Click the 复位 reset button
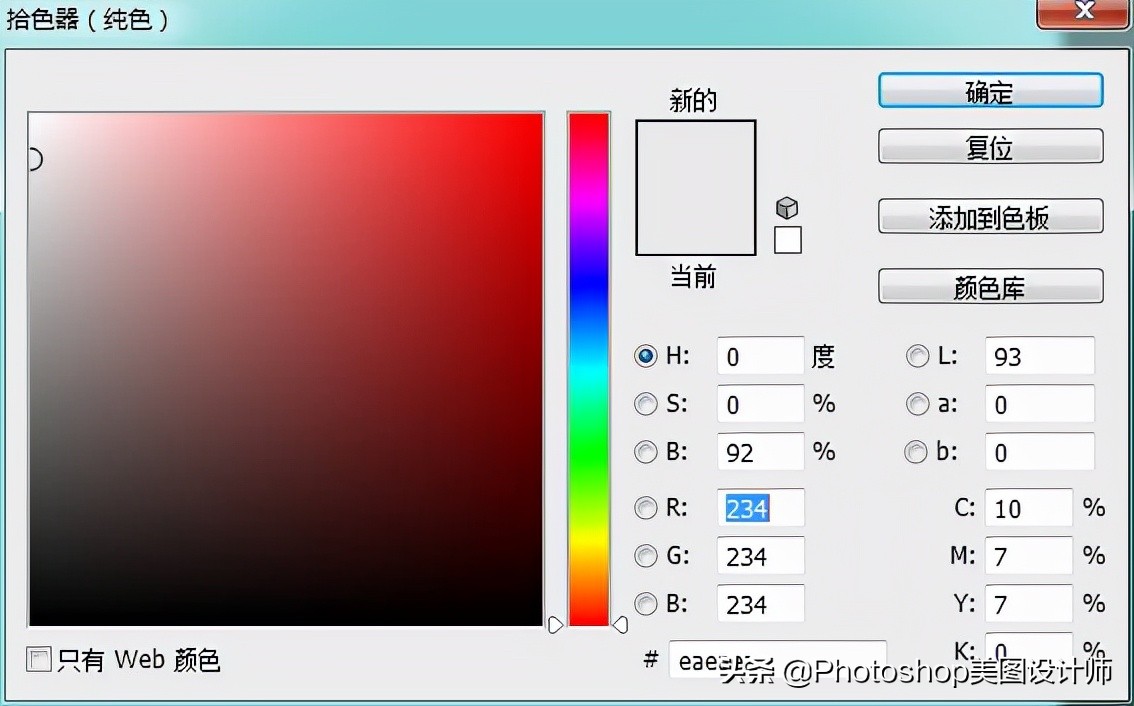Viewport: 1134px width, 706px height. tap(990, 147)
